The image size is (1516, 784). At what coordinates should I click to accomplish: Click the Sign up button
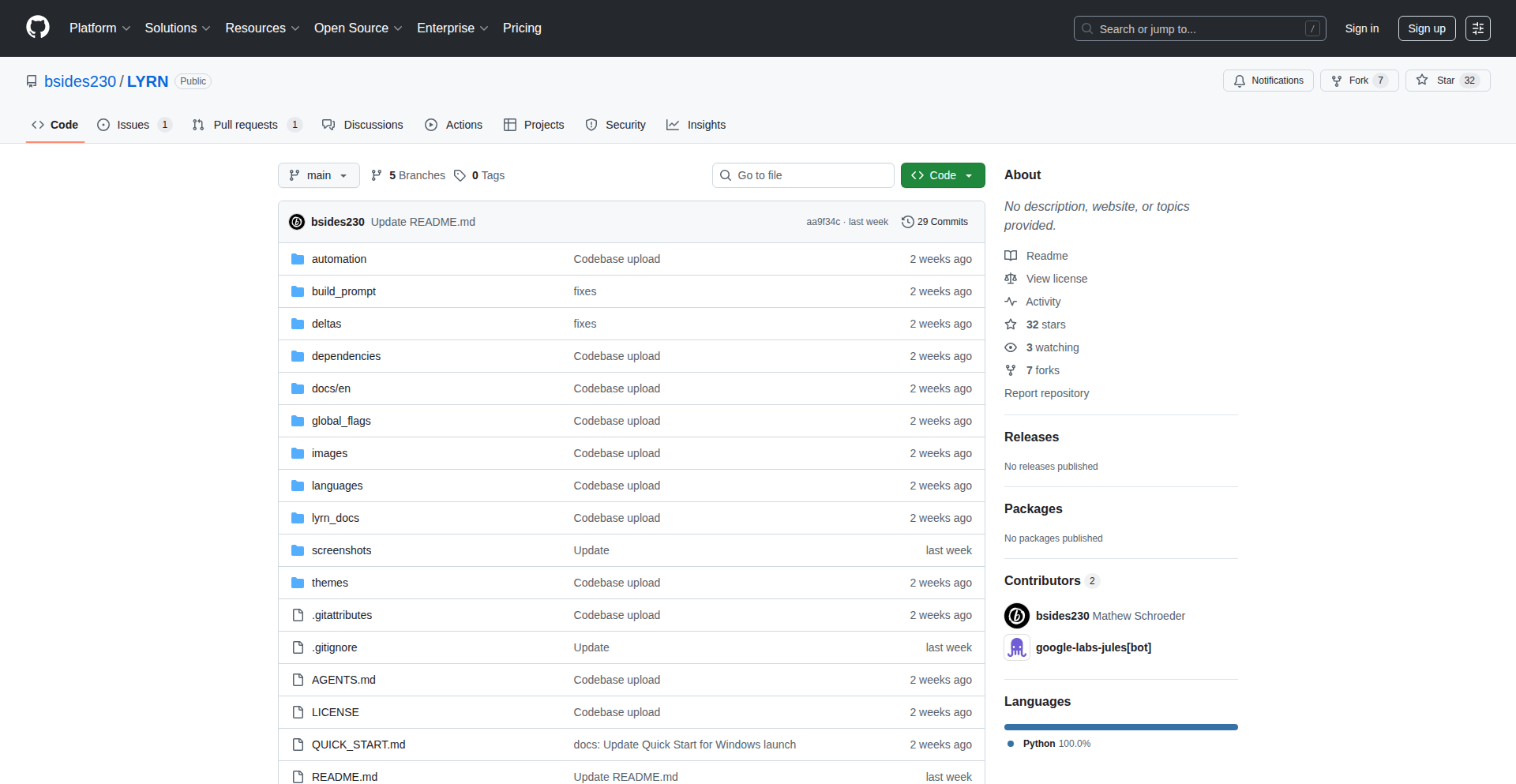point(1426,28)
